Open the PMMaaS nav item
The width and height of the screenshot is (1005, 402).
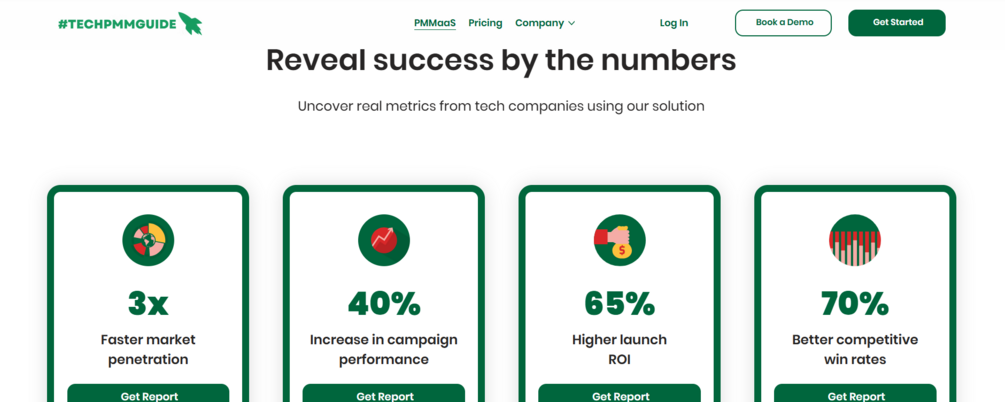pyautogui.click(x=434, y=23)
